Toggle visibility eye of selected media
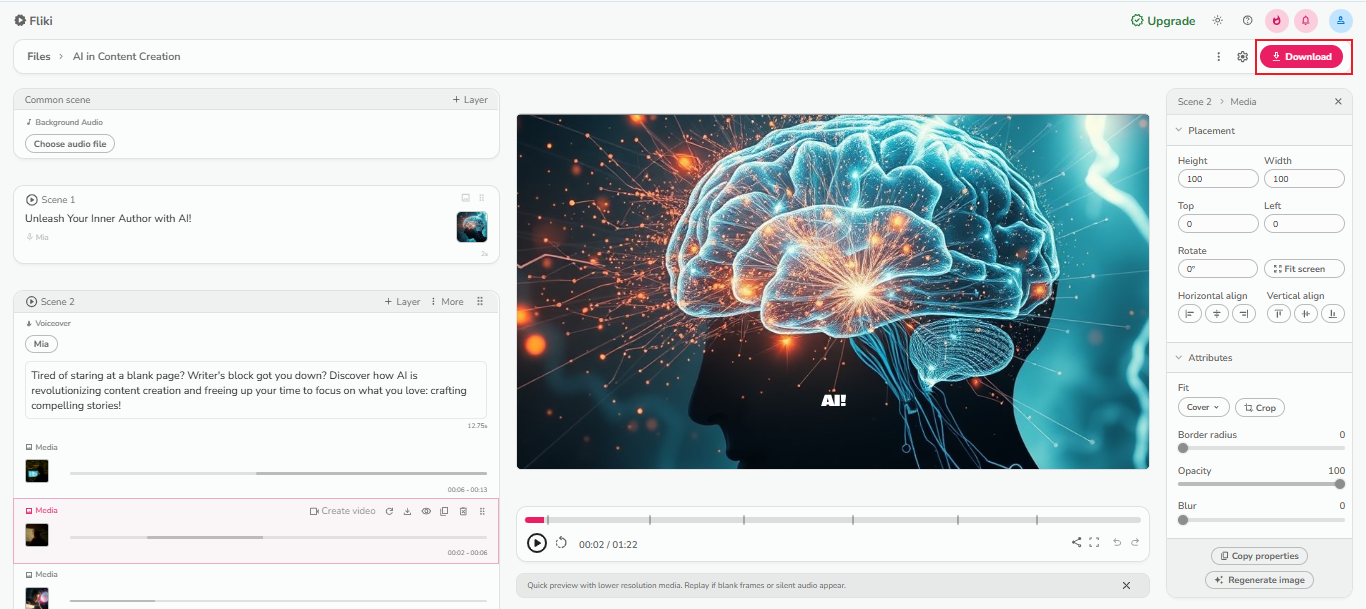 point(426,511)
